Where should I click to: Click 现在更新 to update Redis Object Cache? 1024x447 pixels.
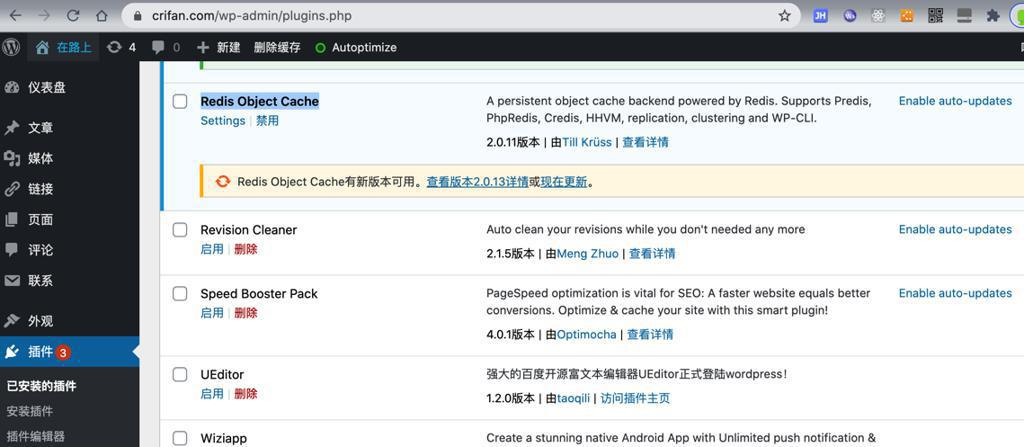[x=564, y=182]
